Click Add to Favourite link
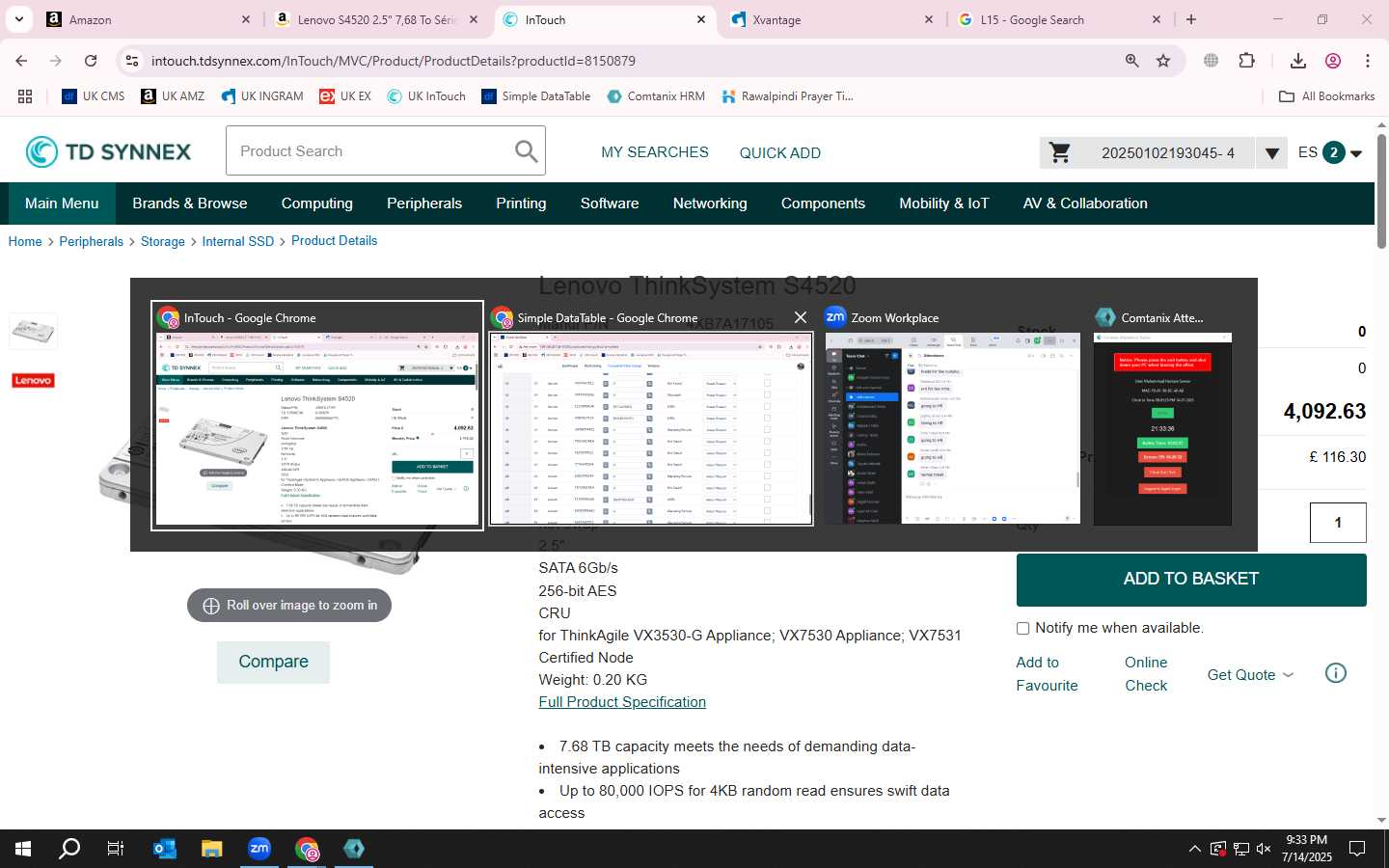The image size is (1389, 868). click(x=1047, y=674)
